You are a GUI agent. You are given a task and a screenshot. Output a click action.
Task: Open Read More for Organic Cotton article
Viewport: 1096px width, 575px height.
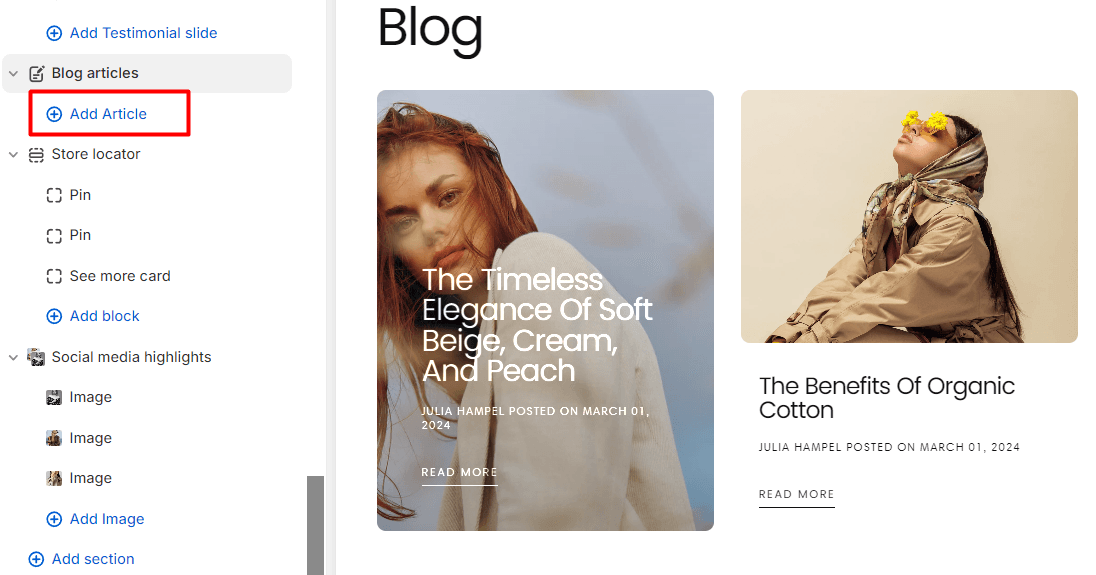point(797,495)
